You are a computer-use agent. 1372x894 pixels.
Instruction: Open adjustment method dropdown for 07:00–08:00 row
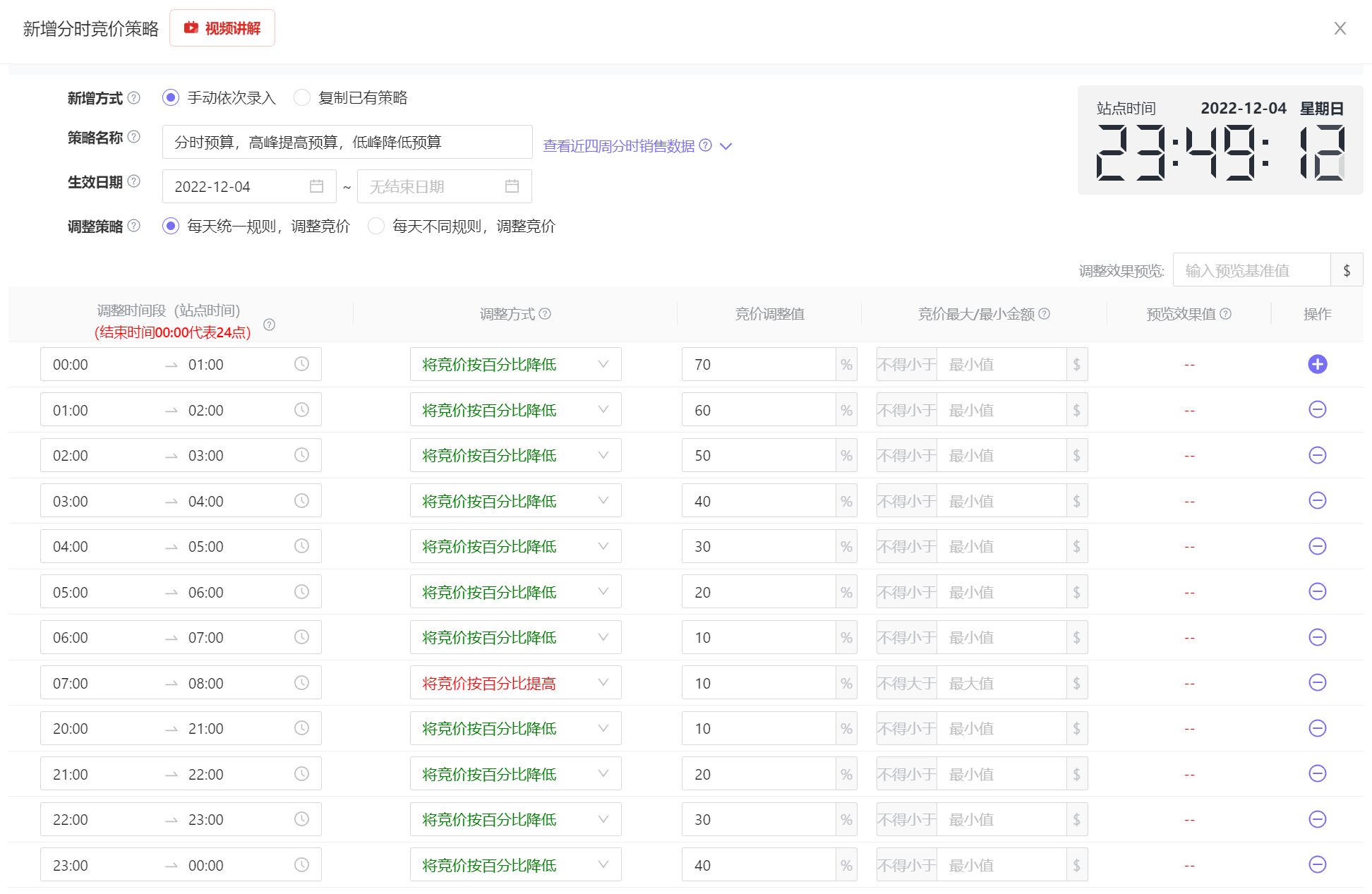515,683
